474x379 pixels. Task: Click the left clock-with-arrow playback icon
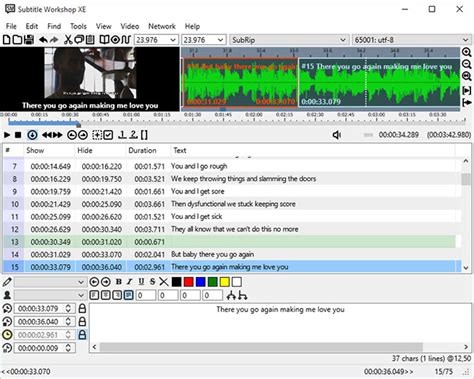72,135
